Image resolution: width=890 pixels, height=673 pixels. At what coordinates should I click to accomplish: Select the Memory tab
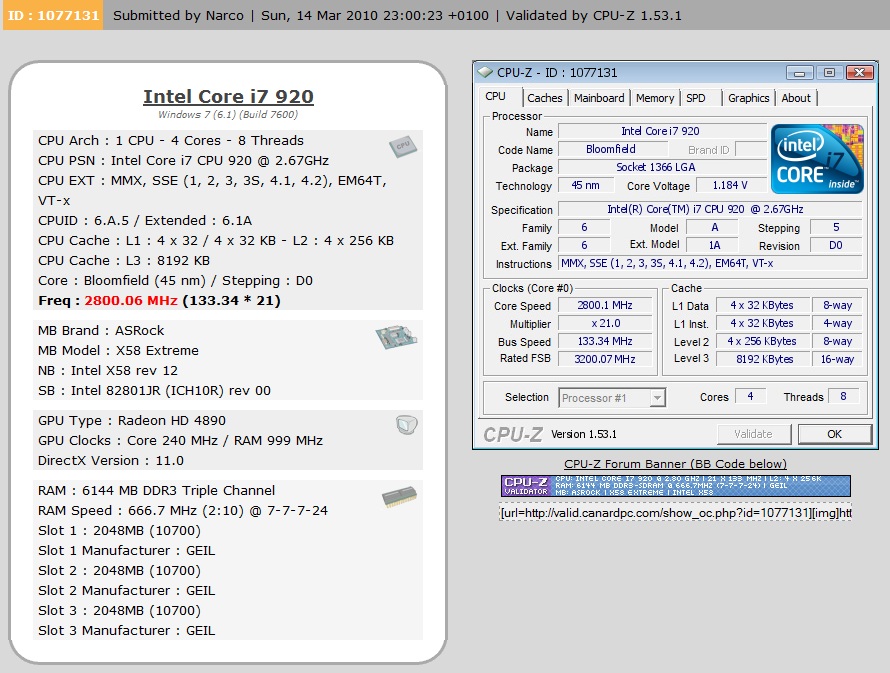pos(655,98)
